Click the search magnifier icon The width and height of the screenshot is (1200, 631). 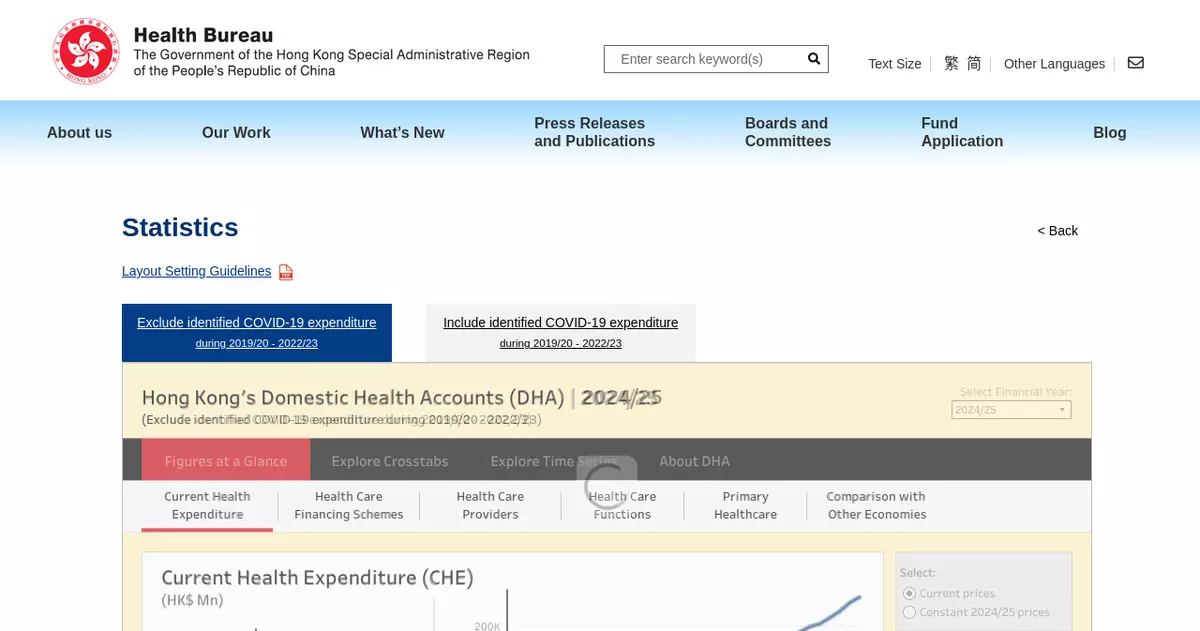click(814, 59)
